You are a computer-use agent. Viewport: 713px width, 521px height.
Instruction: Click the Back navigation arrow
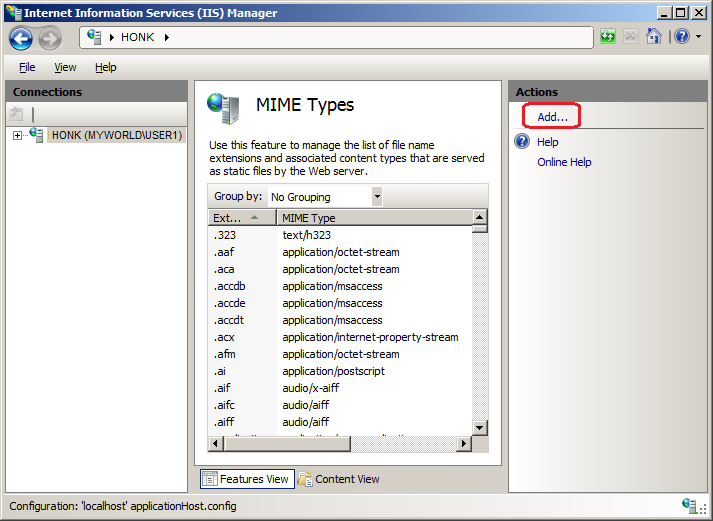pos(21,38)
